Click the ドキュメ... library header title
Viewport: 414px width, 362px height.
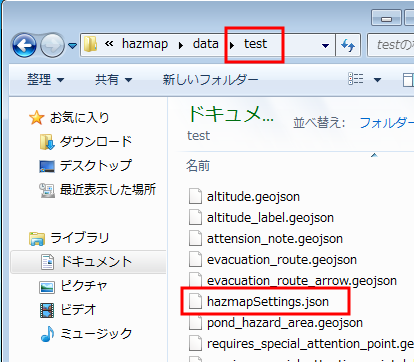click(x=230, y=114)
